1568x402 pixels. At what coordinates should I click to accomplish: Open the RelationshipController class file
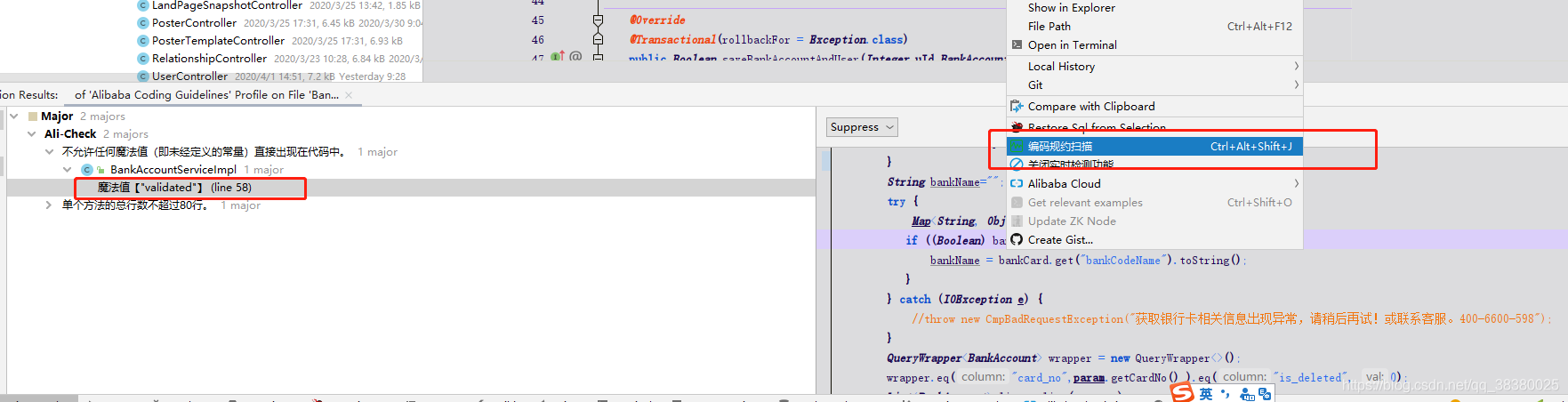[x=209, y=58]
